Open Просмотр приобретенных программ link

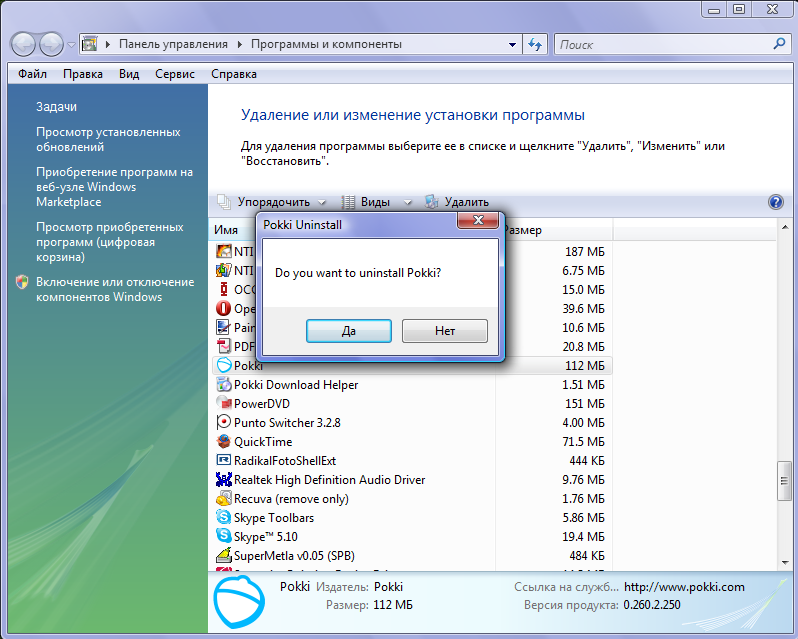click(109, 242)
